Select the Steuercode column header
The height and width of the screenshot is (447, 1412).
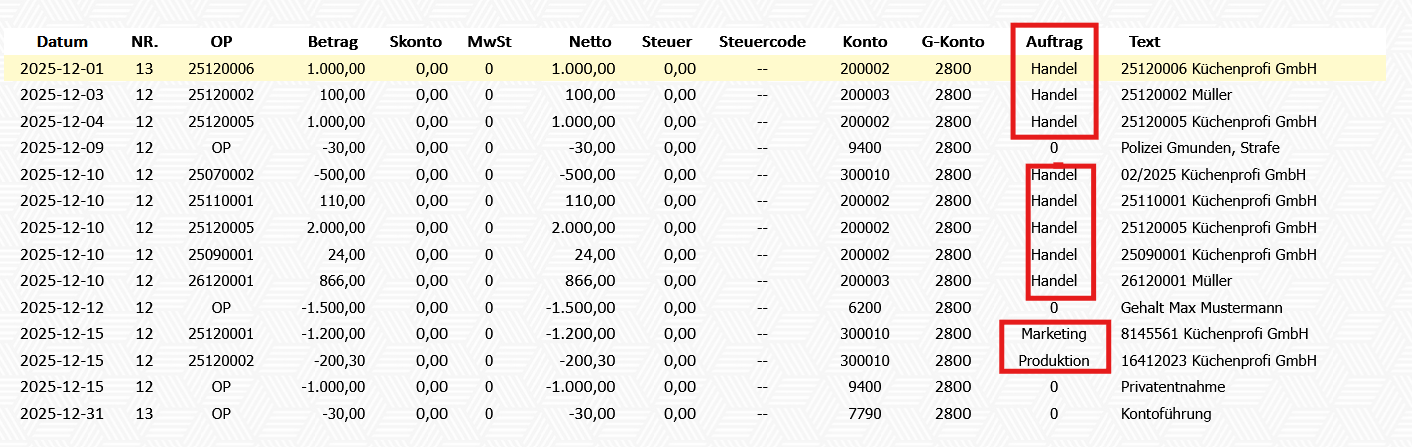(762, 42)
